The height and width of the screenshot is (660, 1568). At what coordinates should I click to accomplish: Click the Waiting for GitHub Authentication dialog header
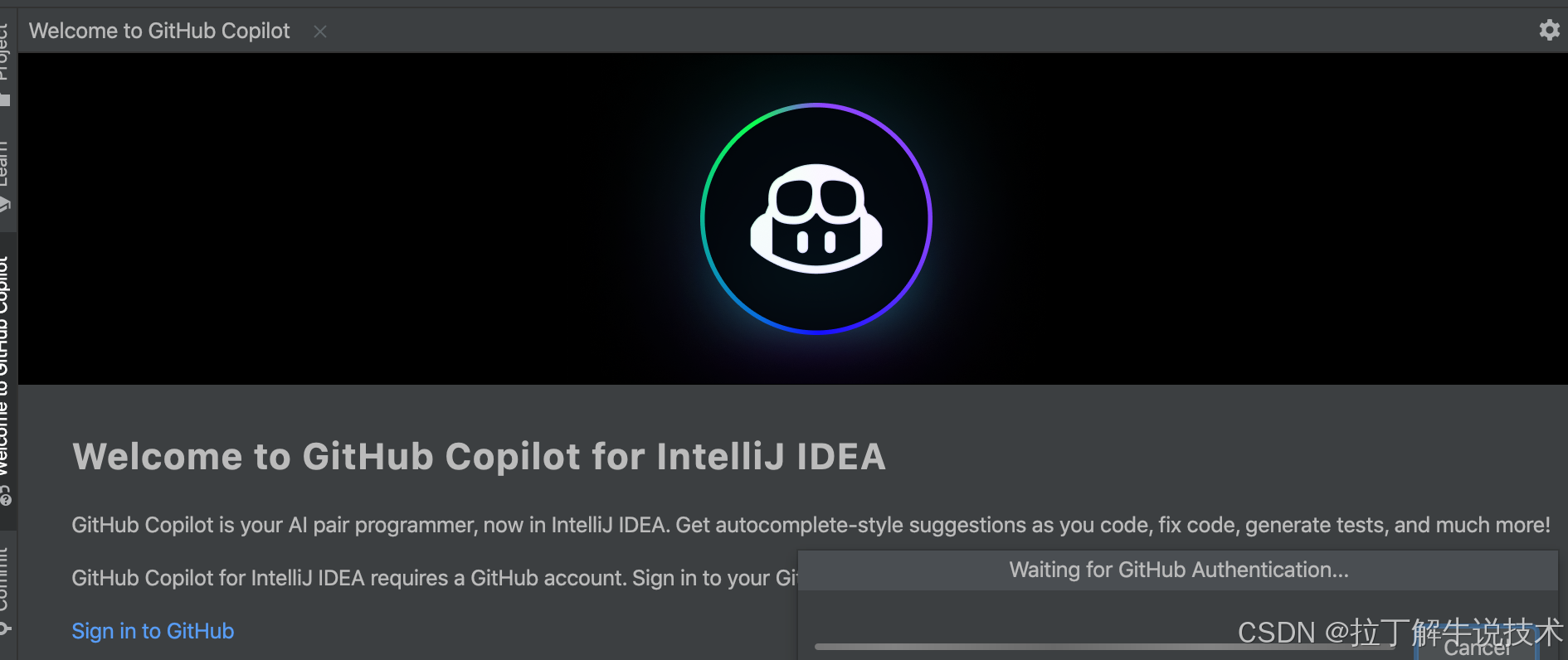(x=1178, y=570)
